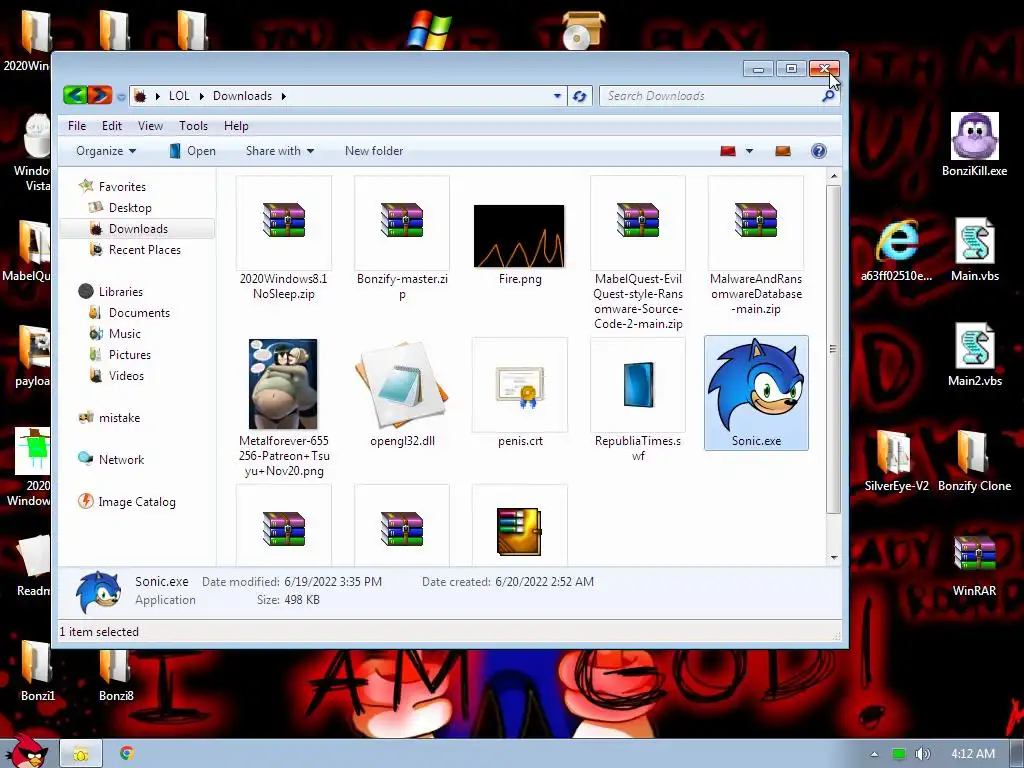
Task: Select the opengl32.dll file icon
Action: [402, 385]
